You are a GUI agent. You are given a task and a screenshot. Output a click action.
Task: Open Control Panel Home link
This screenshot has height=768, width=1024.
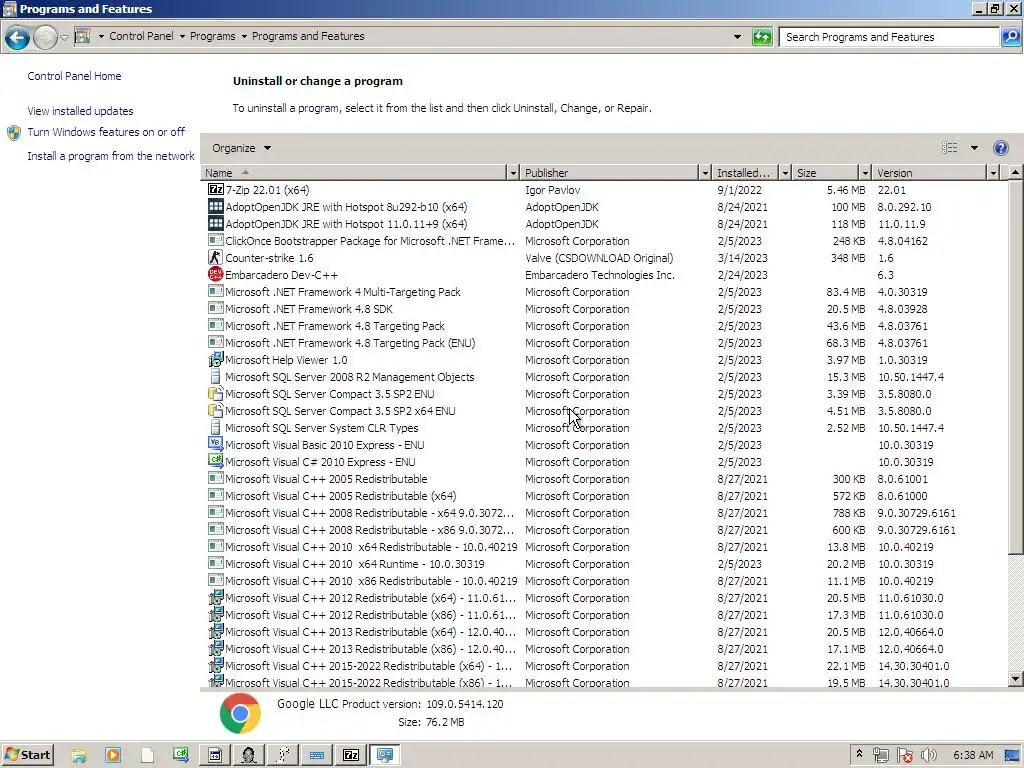74,76
